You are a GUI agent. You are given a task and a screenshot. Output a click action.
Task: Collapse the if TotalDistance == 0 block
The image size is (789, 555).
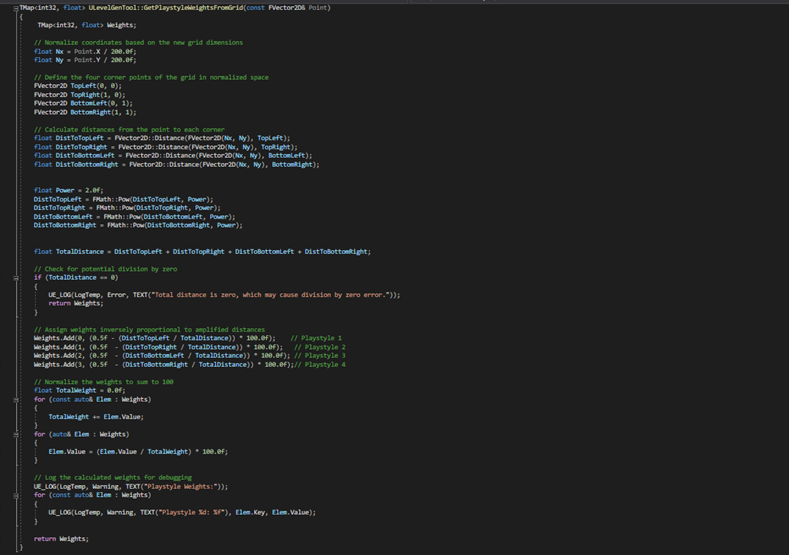click(x=15, y=278)
